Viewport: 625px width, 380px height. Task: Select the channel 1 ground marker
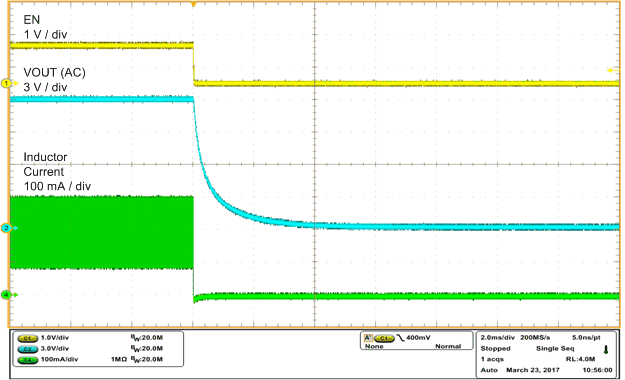[10, 83]
